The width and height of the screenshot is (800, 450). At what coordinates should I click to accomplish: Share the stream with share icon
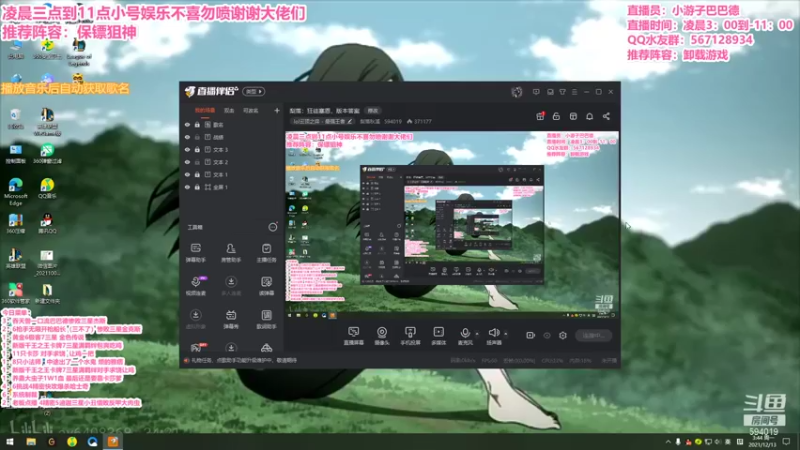[606, 116]
